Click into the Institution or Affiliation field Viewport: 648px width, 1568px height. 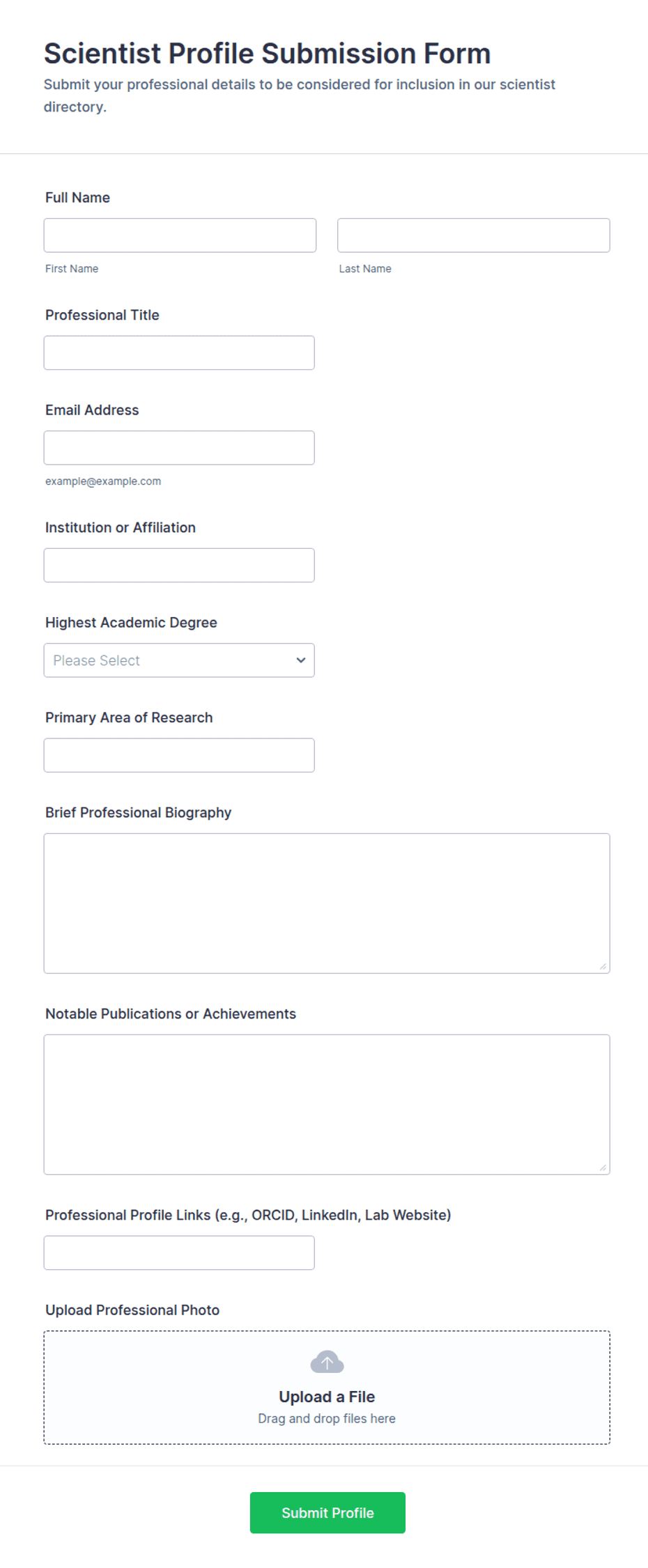tap(179, 566)
